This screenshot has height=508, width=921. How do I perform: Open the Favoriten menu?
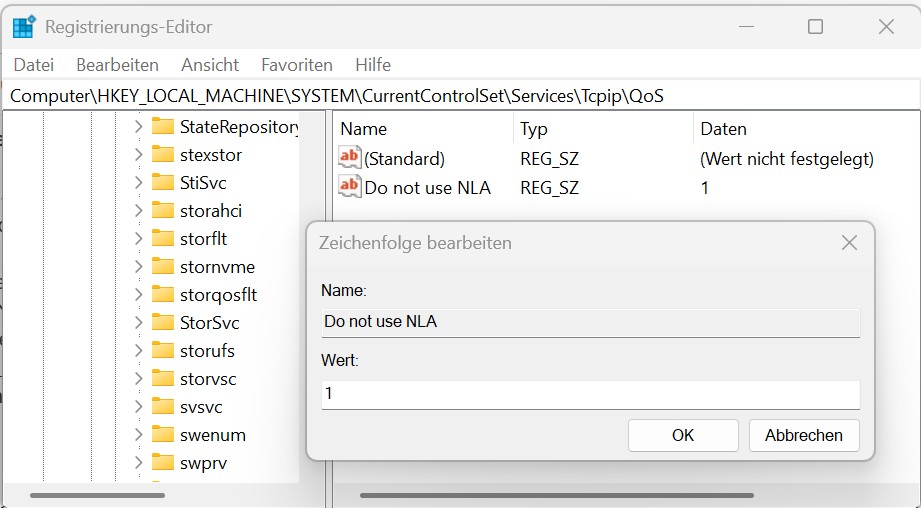(297, 65)
